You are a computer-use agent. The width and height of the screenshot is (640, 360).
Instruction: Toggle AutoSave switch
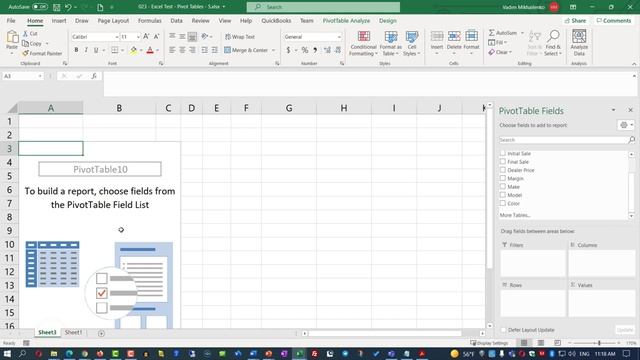pos(40,7)
